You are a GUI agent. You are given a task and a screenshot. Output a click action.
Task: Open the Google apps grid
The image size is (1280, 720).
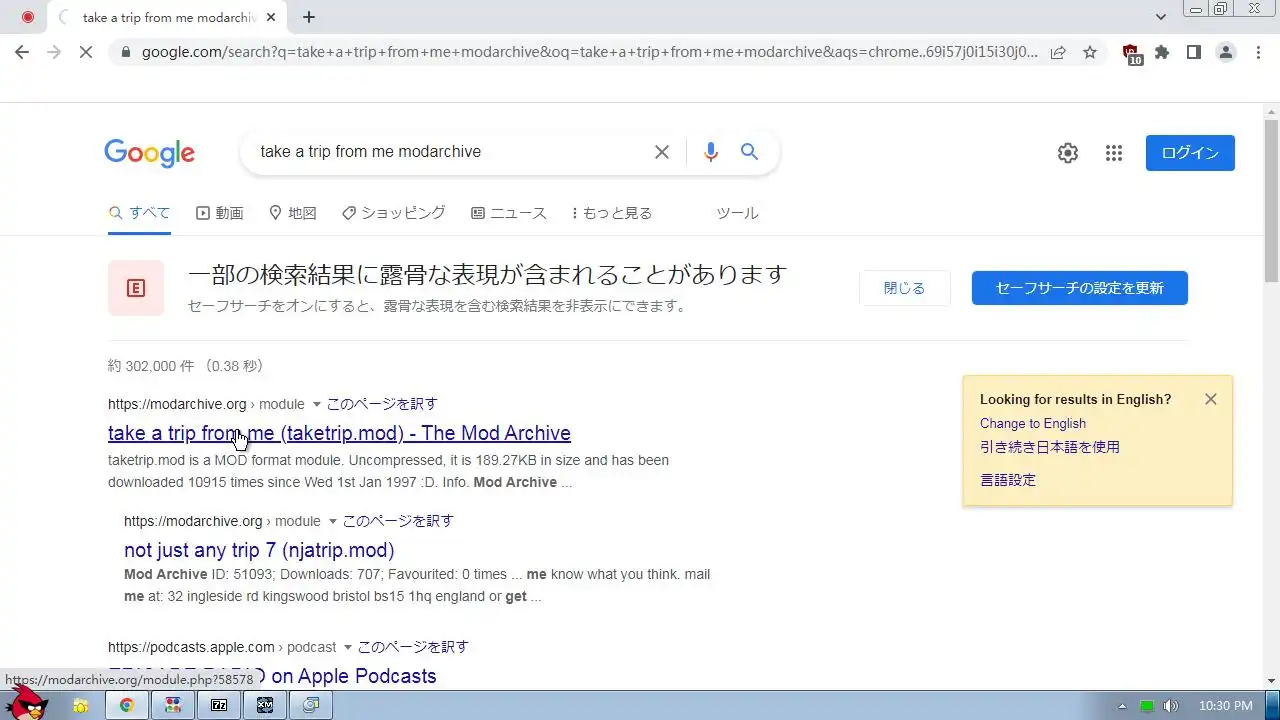click(1114, 153)
